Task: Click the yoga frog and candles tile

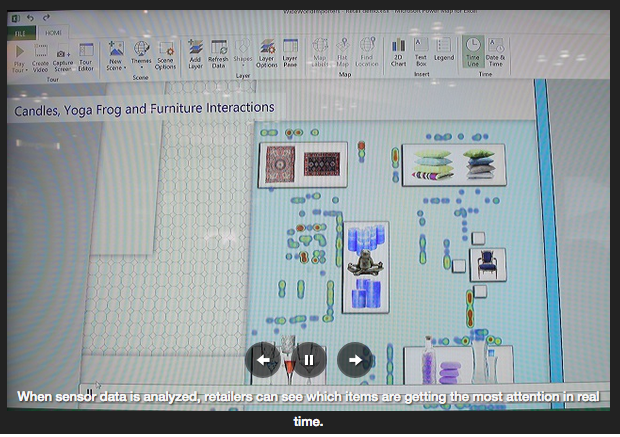Action: 366,267
